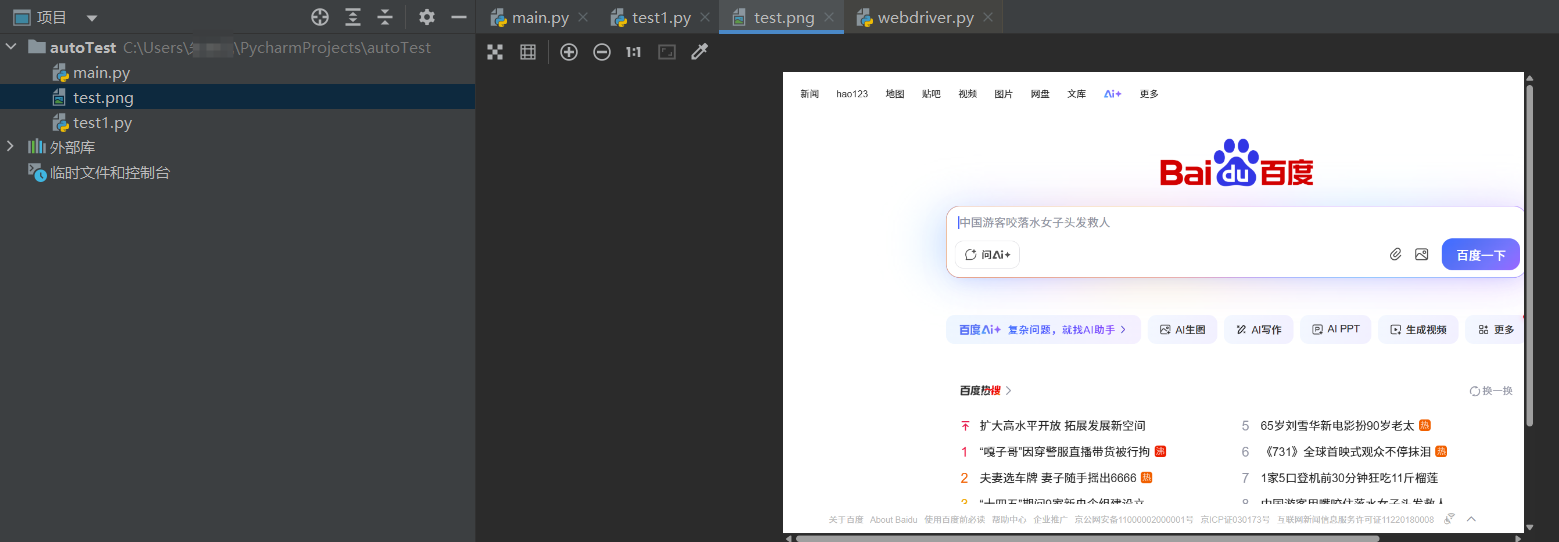Expand the 外部库 node
The image size is (1559, 542).
click(x=11, y=147)
